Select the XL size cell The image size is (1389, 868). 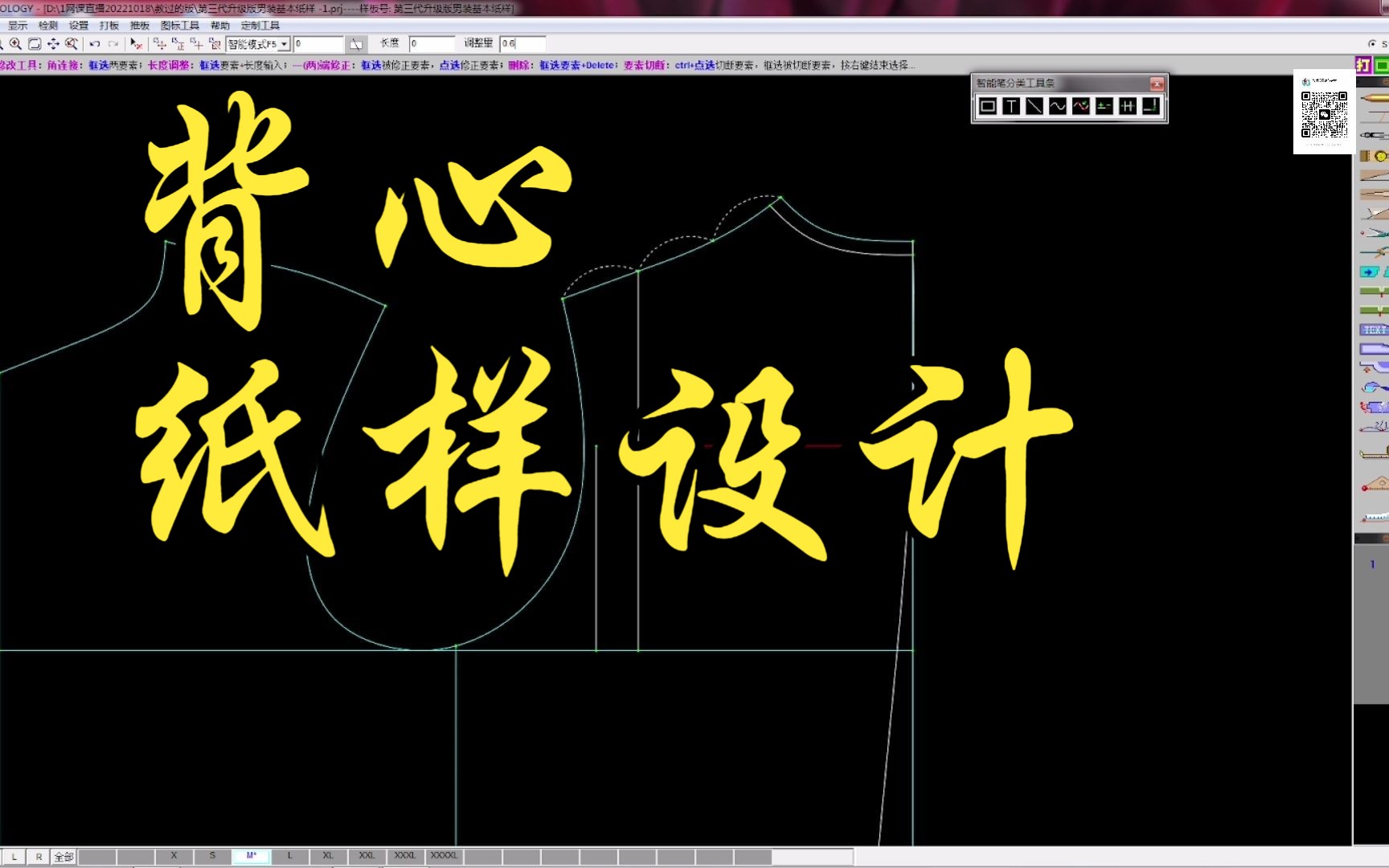pos(328,856)
